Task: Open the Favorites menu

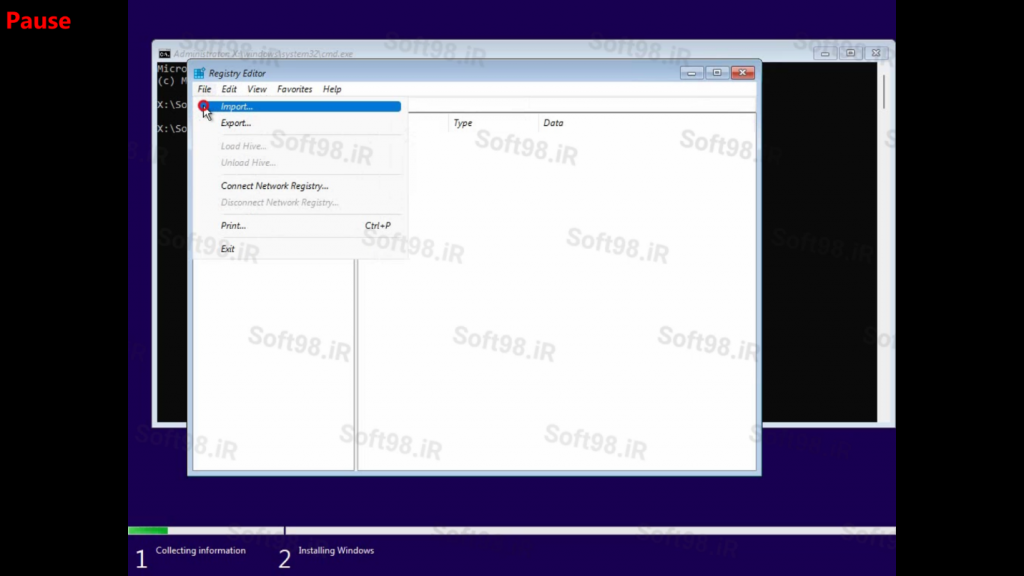Action: click(x=295, y=89)
